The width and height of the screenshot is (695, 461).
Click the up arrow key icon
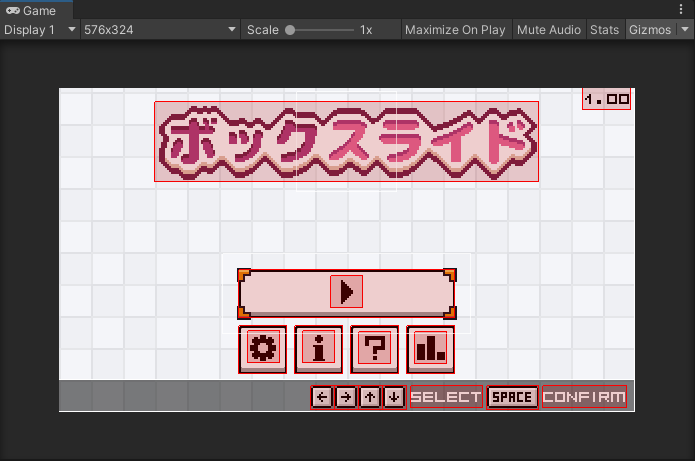pos(370,397)
